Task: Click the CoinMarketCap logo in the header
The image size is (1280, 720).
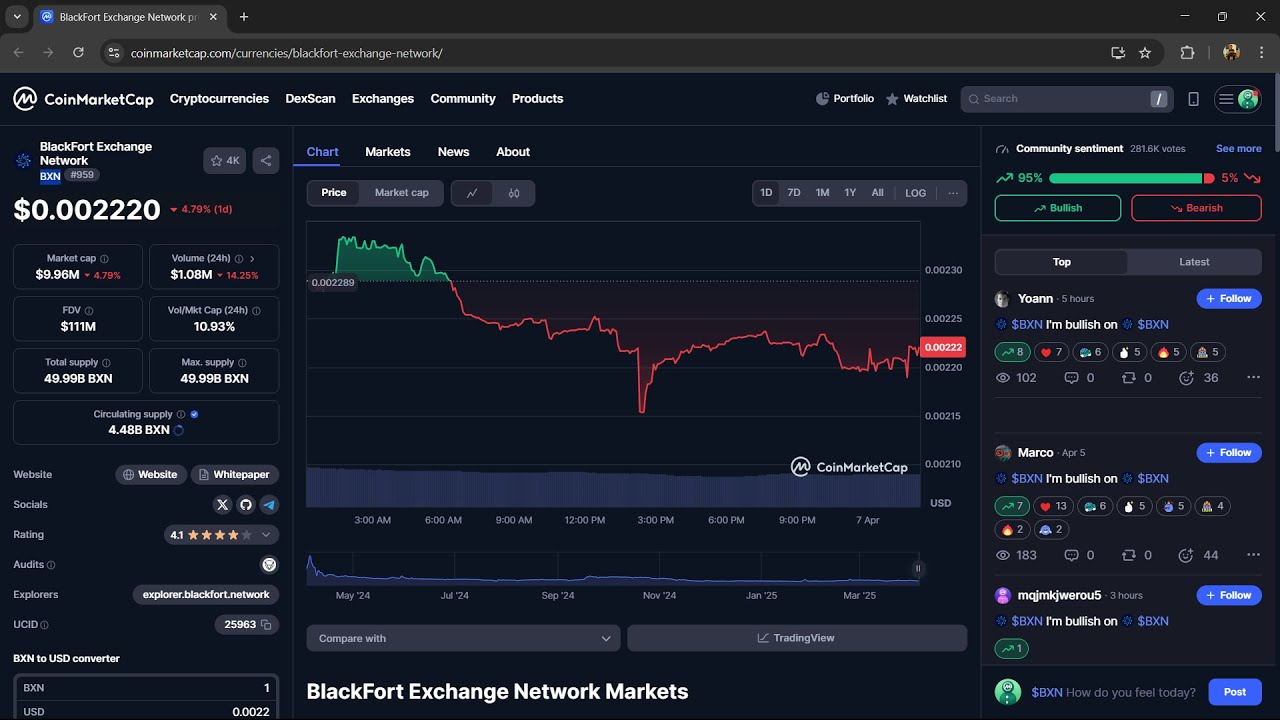Action: (83, 99)
